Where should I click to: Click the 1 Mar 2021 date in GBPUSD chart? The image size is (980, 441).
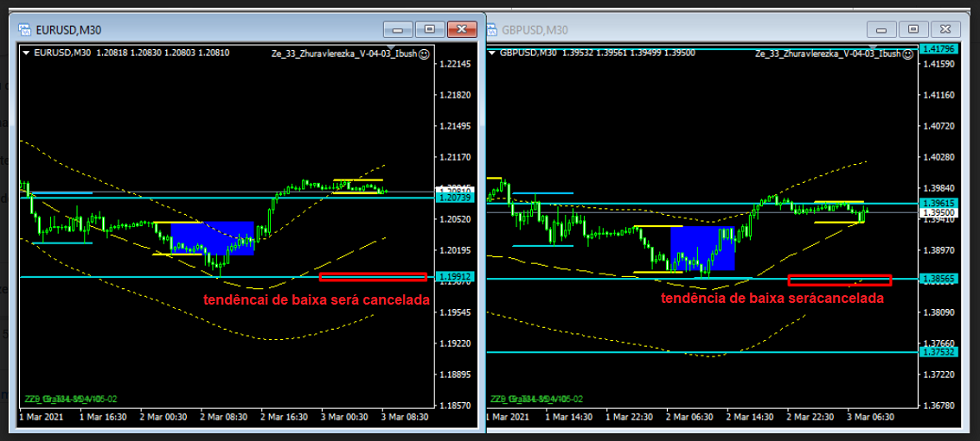point(507,417)
